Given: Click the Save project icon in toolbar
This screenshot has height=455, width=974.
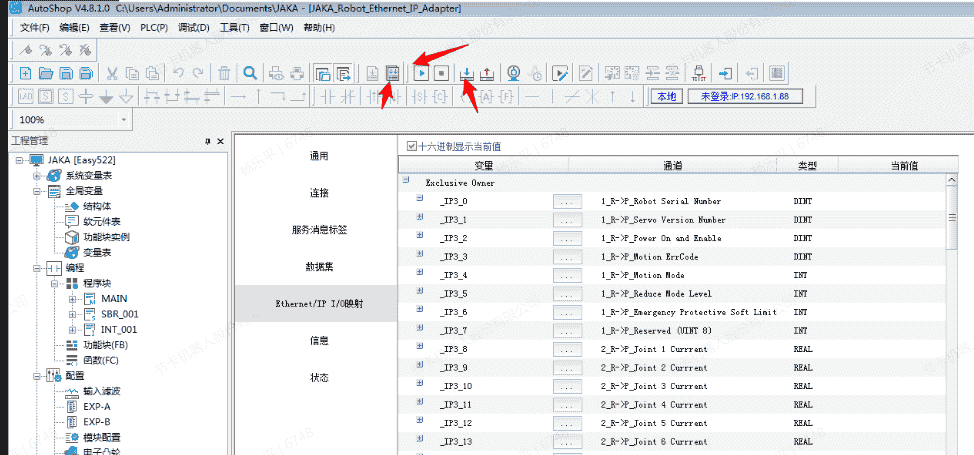Looking at the screenshot, I should [66, 73].
